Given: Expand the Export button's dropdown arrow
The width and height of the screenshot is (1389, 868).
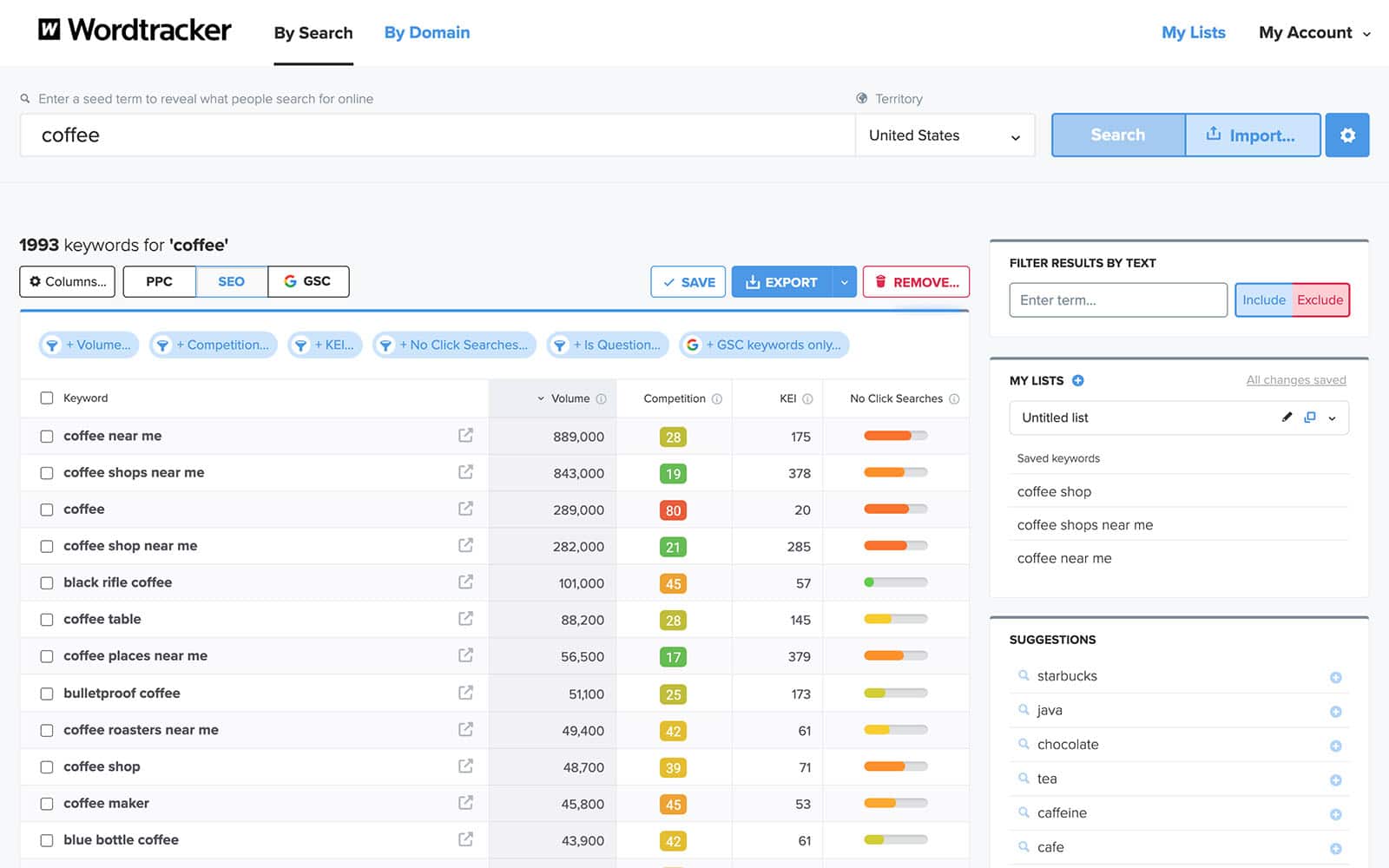Looking at the screenshot, I should (x=843, y=281).
